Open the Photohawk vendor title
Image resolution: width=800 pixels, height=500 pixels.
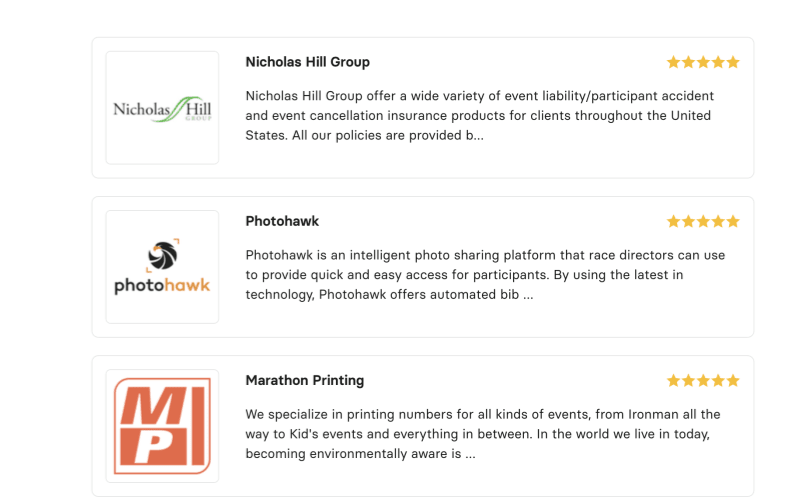click(282, 221)
